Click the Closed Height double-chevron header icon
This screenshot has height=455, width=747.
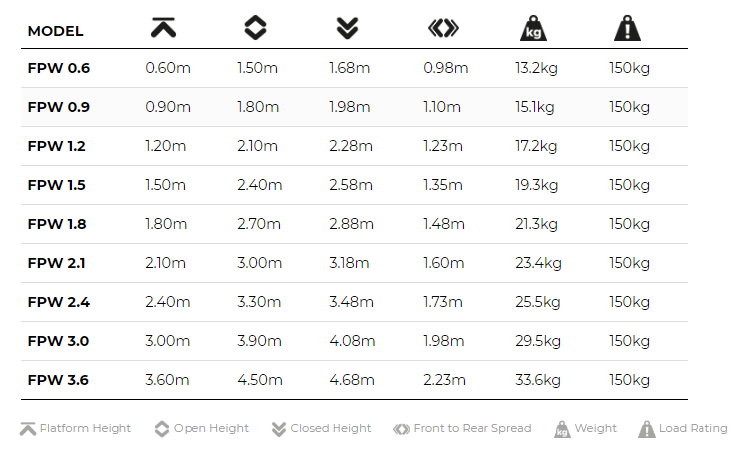pyautogui.click(x=347, y=28)
